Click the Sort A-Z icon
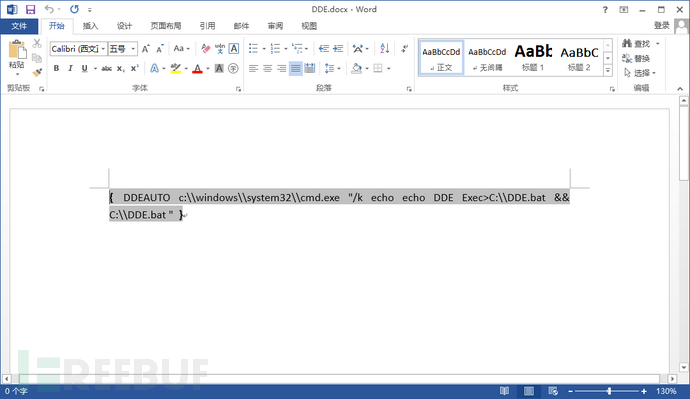Screen dimensions: 690x399 385,48
